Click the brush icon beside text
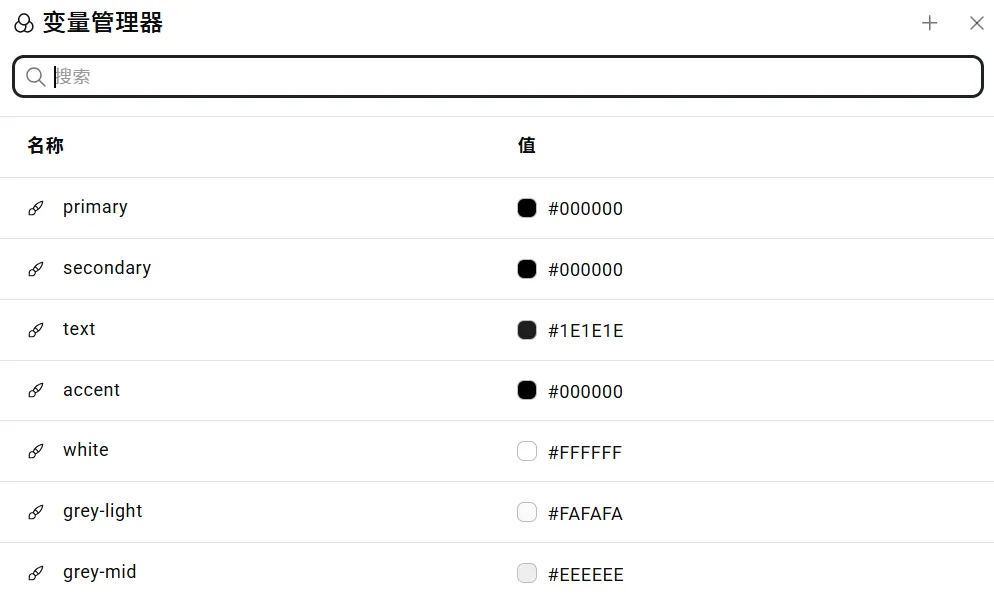 (x=36, y=330)
